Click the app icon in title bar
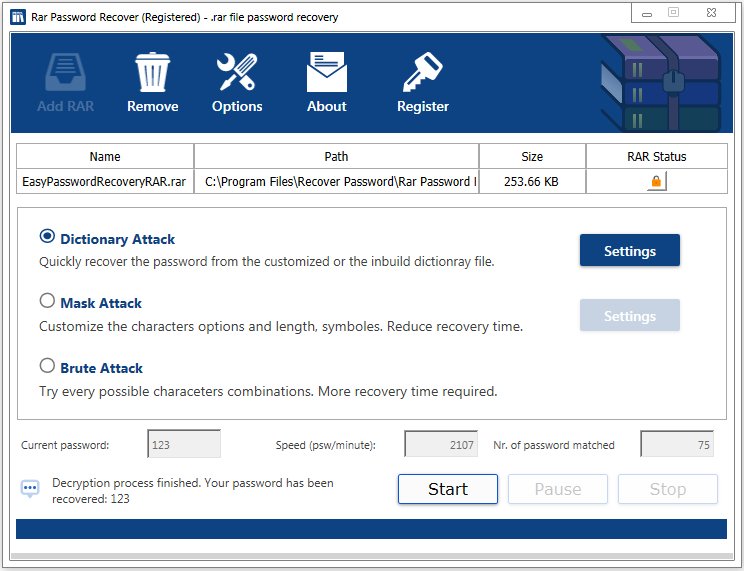Viewport: 744px width, 571px height. (18, 17)
